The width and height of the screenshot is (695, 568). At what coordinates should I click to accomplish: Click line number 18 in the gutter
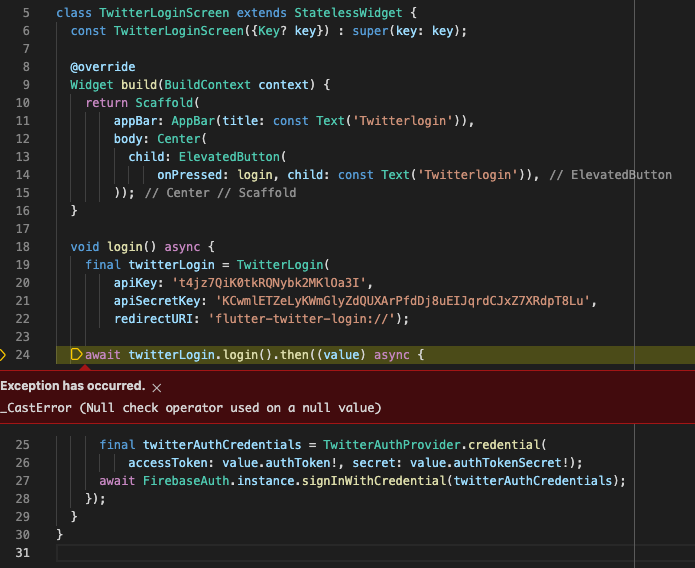point(22,247)
